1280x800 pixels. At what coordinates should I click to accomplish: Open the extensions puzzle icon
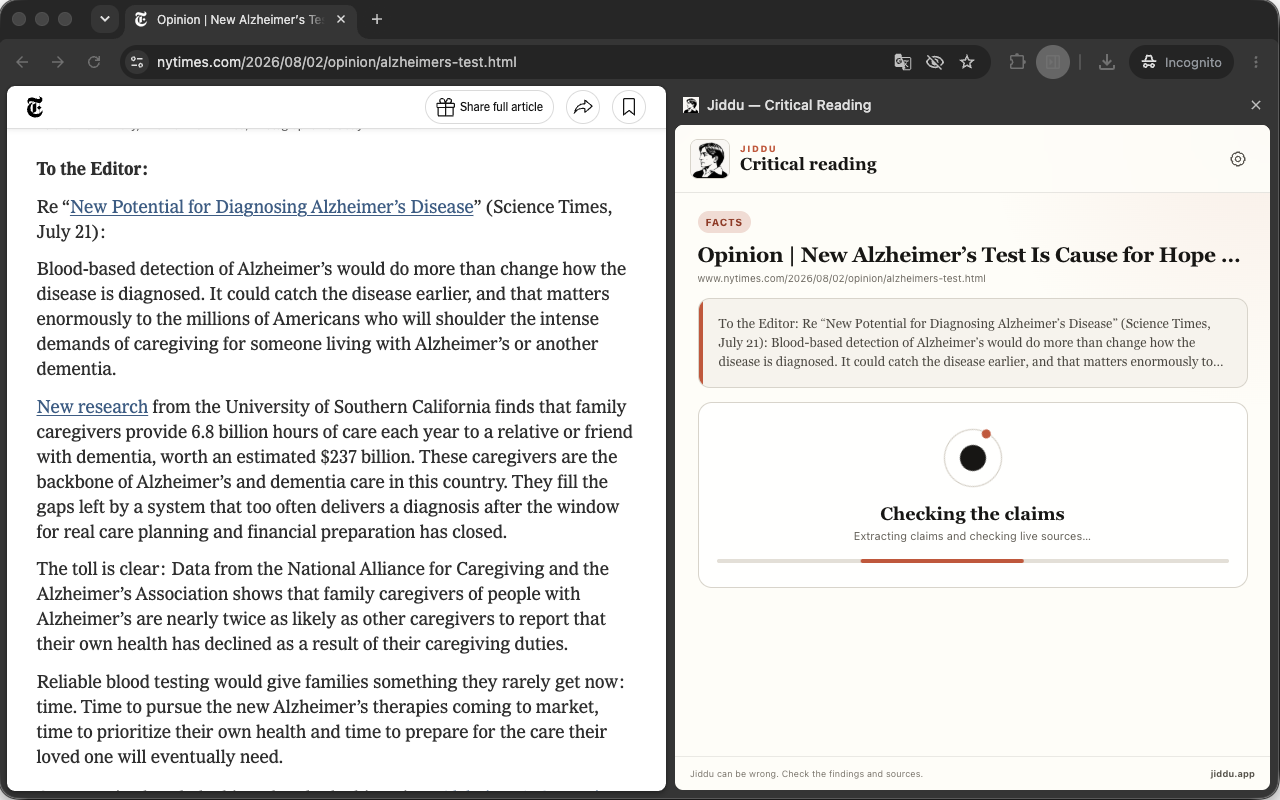coord(1017,62)
